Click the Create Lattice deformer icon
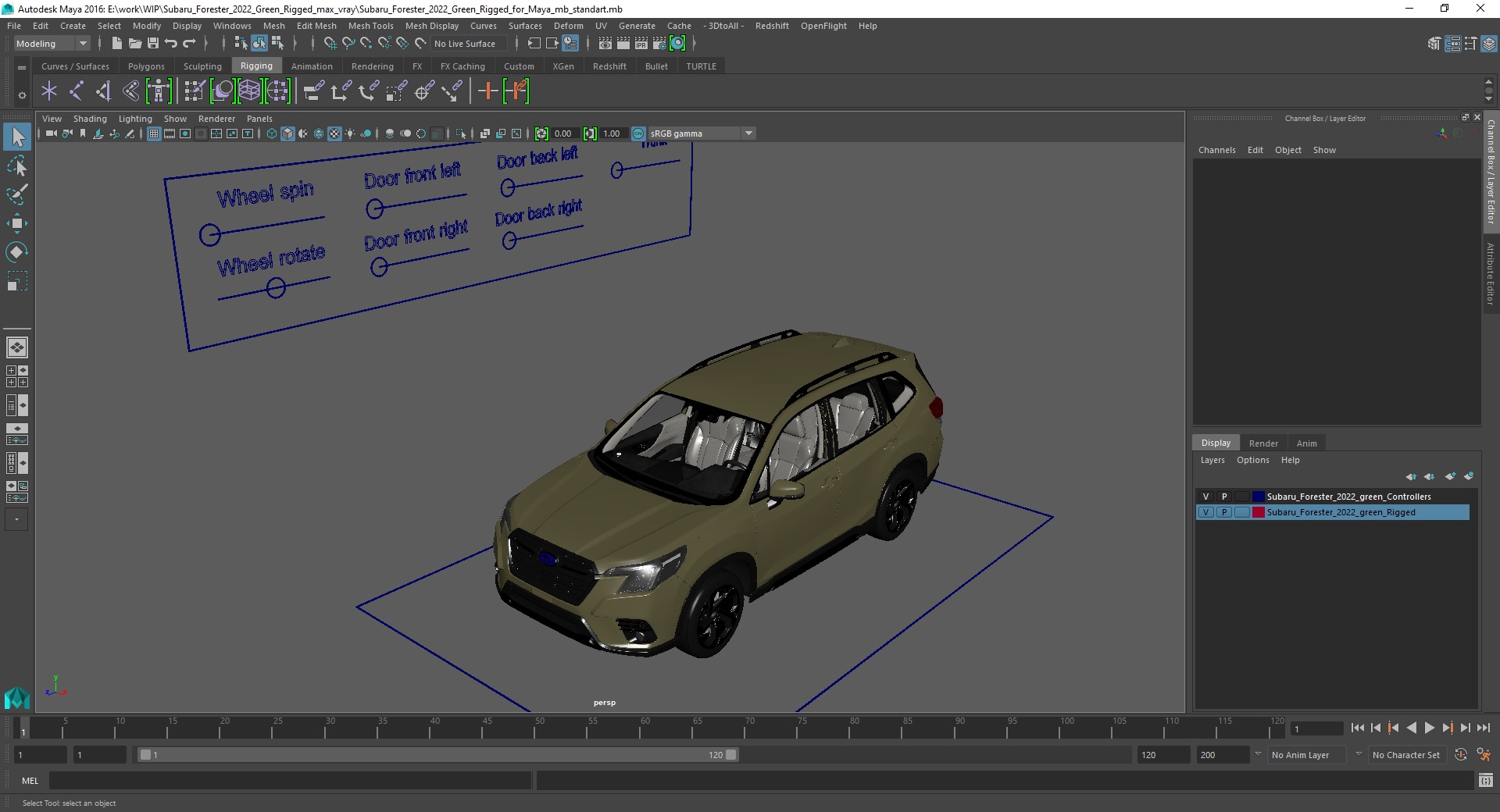The height and width of the screenshot is (812, 1500). 249,91
